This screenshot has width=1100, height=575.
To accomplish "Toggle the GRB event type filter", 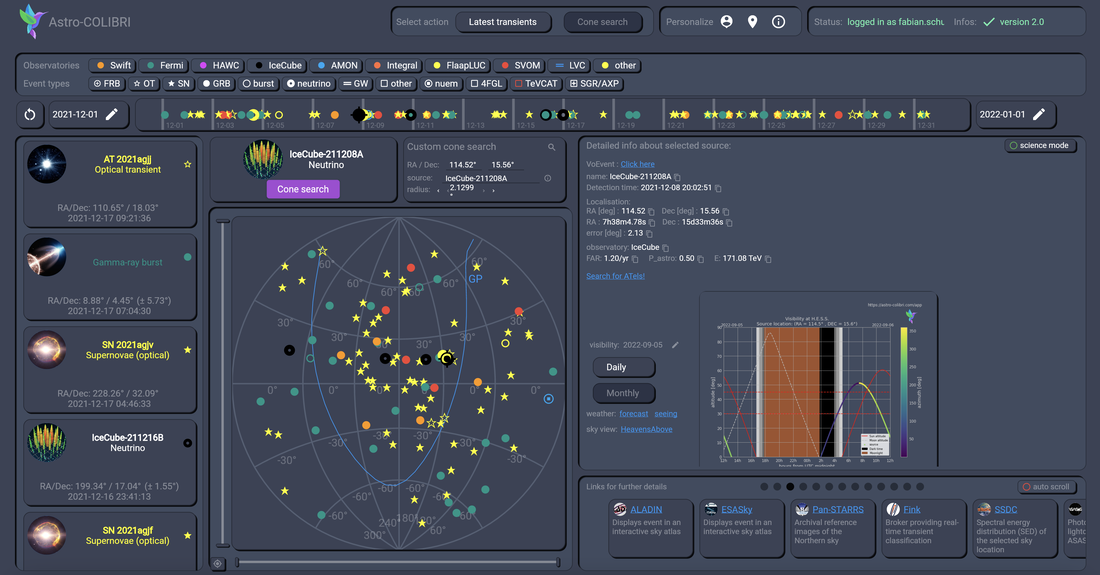I will click(216, 83).
